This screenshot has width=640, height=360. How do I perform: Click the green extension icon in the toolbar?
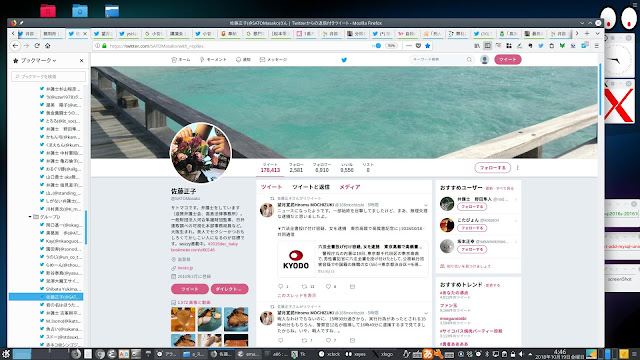pyautogui.click(x=562, y=46)
